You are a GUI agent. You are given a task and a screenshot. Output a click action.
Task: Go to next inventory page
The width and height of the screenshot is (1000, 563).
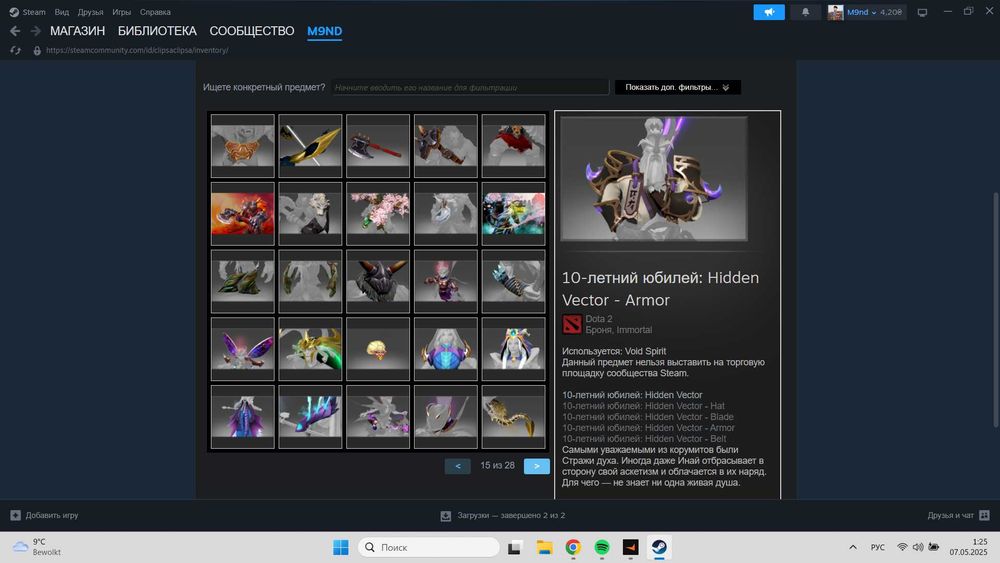click(536, 466)
